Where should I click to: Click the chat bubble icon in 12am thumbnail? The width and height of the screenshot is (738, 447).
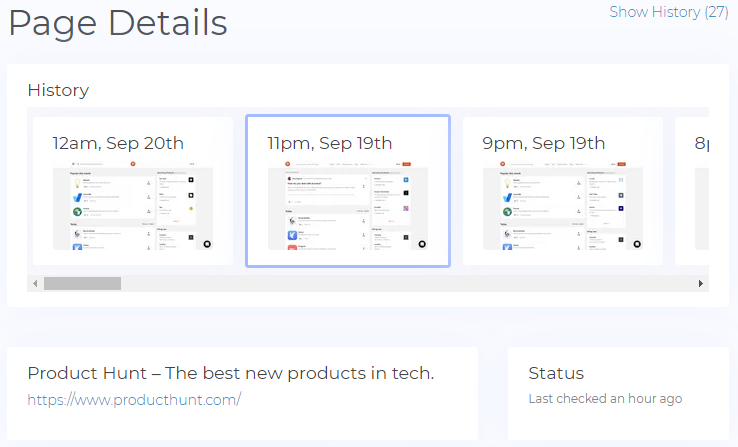coord(206,243)
